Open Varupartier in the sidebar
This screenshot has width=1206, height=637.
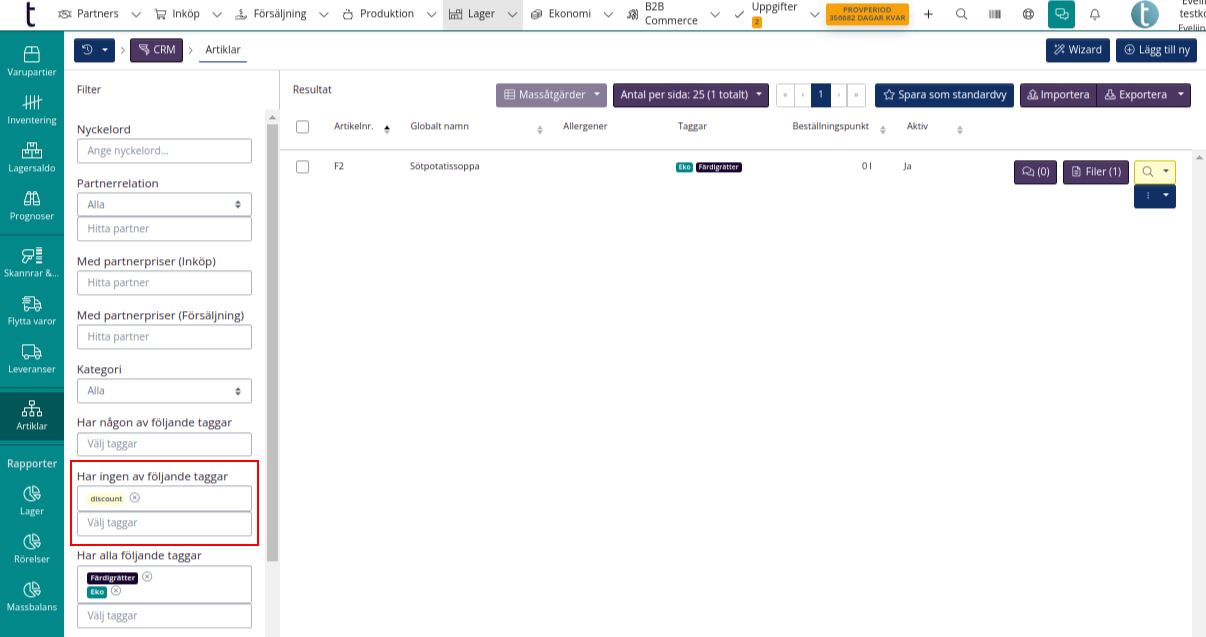pos(32,60)
